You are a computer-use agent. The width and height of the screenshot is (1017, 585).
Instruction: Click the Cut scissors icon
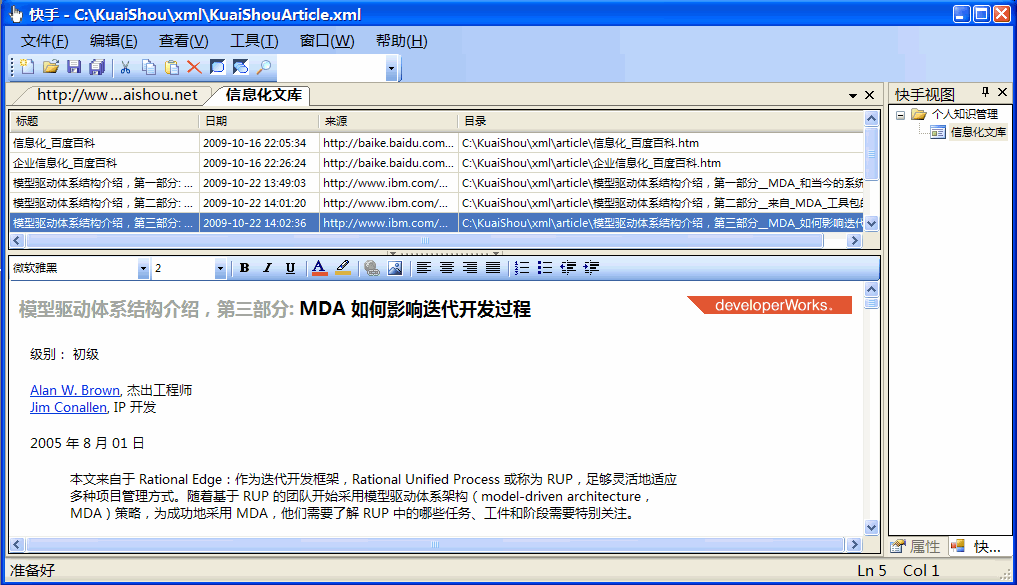pos(126,67)
